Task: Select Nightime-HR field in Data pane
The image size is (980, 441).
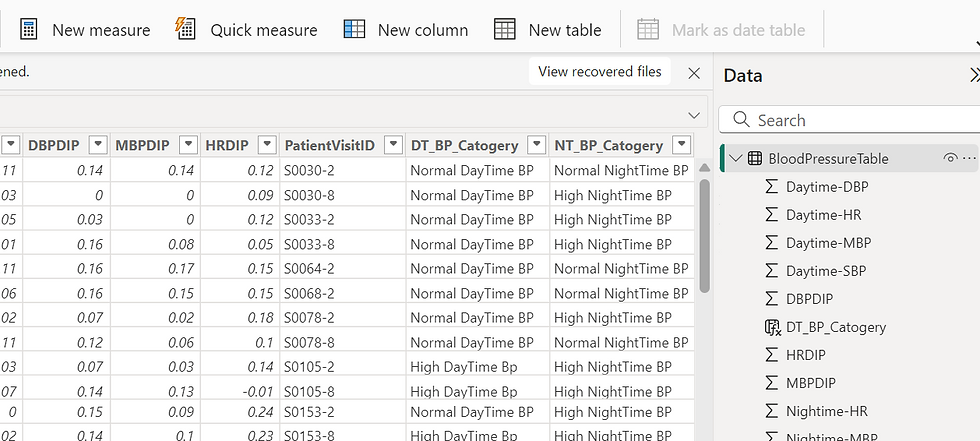Action: 827,411
